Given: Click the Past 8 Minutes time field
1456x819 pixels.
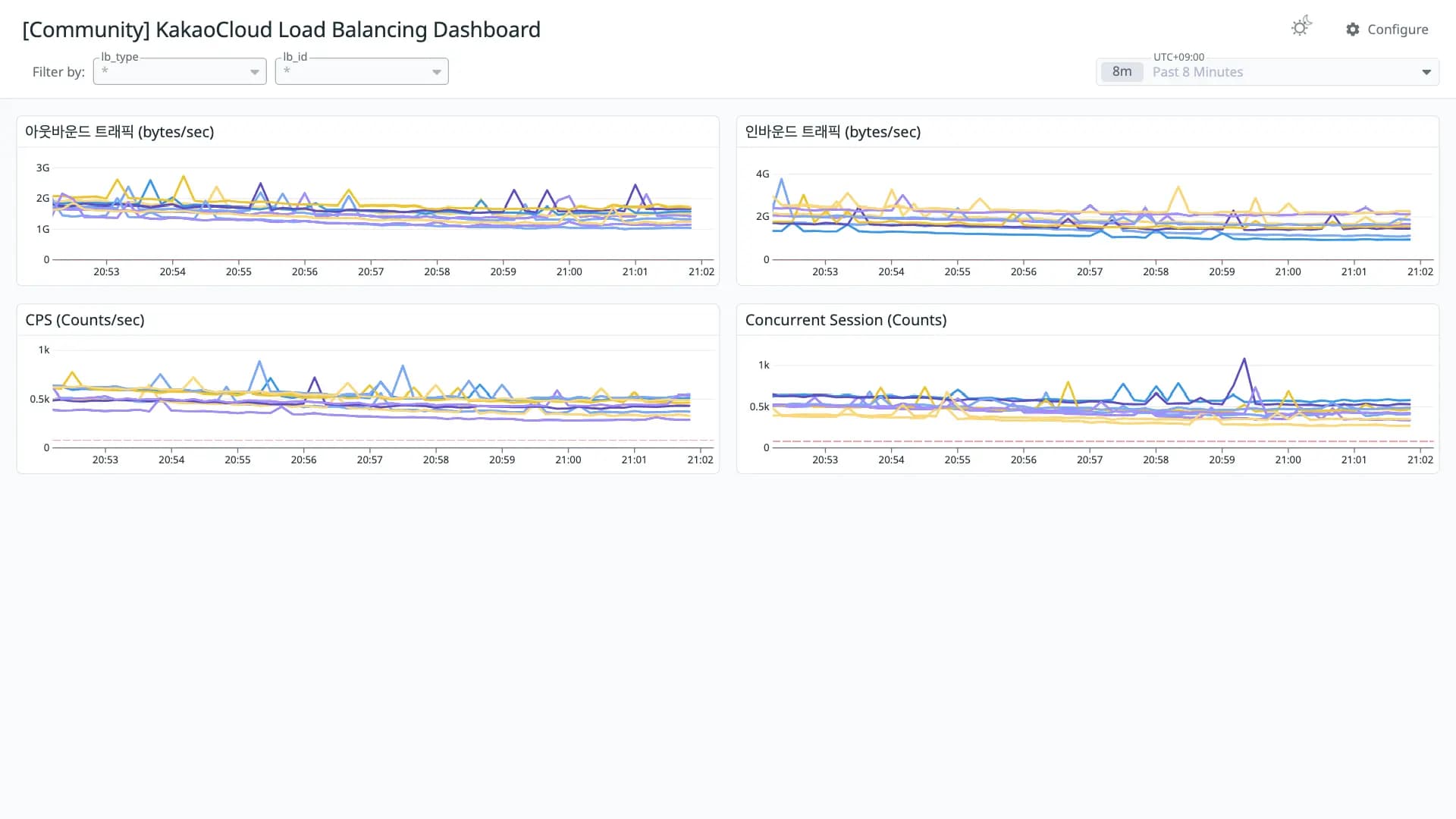Looking at the screenshot, I should pyautogui.click(x=1267, y=72).
